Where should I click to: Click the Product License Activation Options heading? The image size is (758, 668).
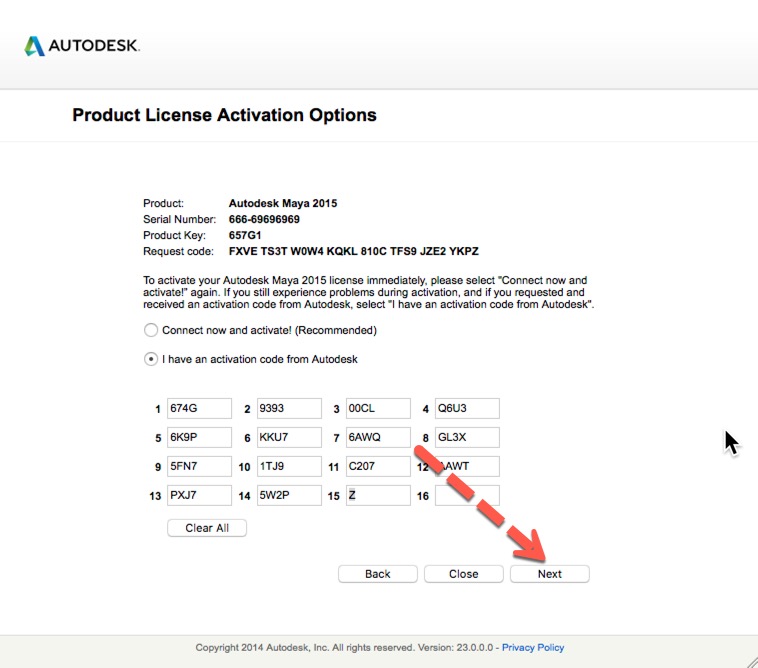click(x=224, y=115)
